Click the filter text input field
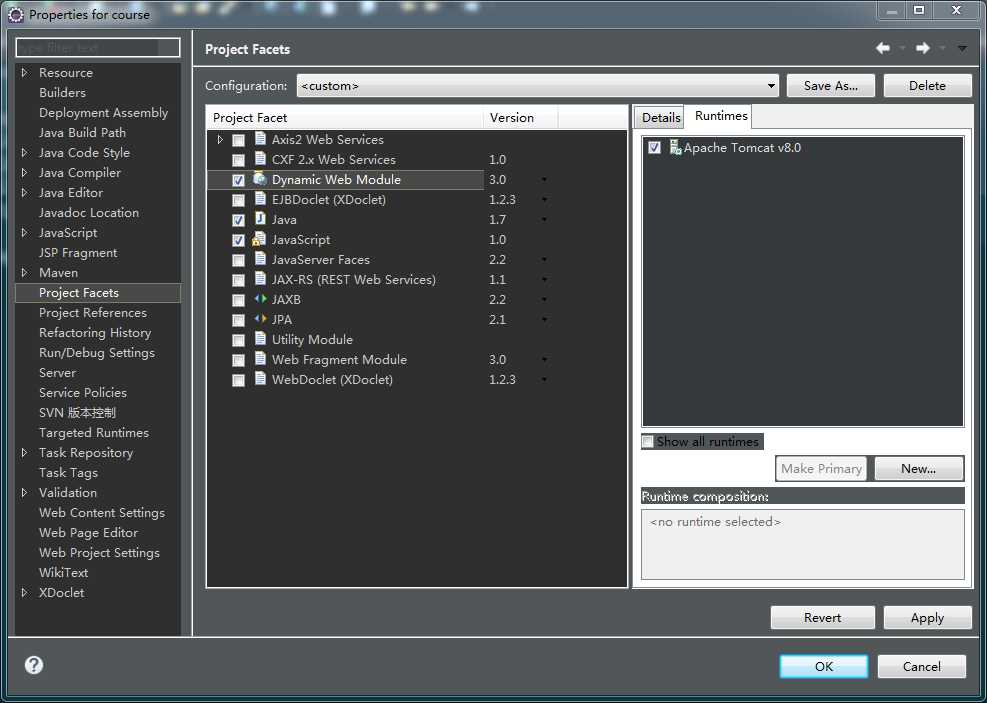 tap(98, 47)
